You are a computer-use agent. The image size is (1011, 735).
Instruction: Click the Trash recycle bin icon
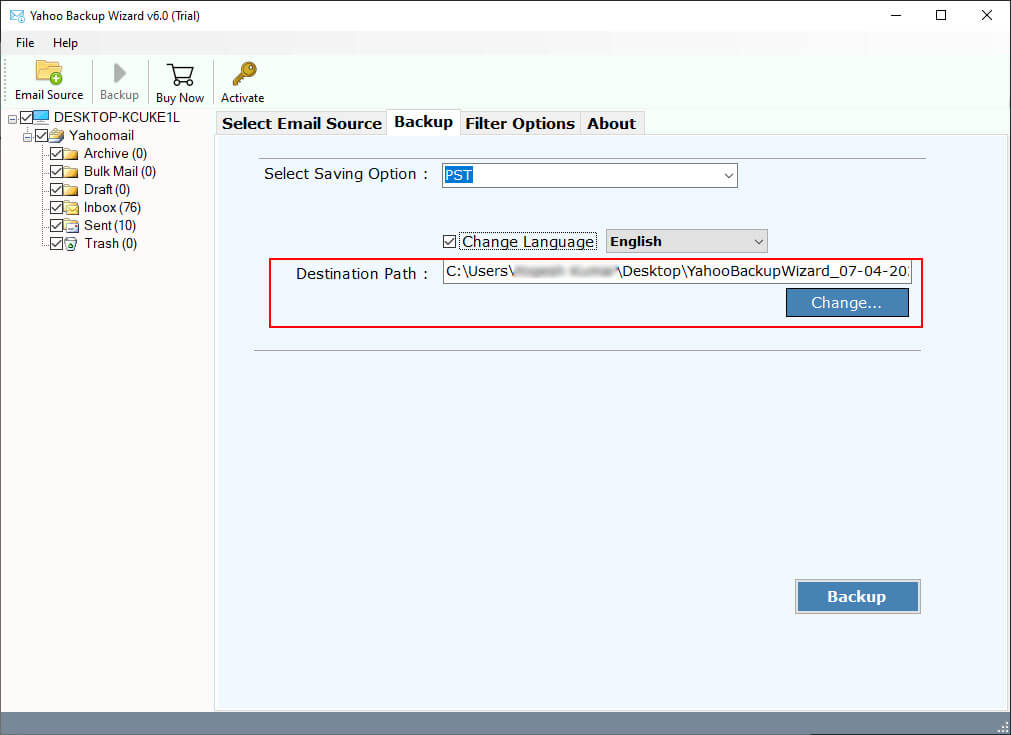(71, 244)
